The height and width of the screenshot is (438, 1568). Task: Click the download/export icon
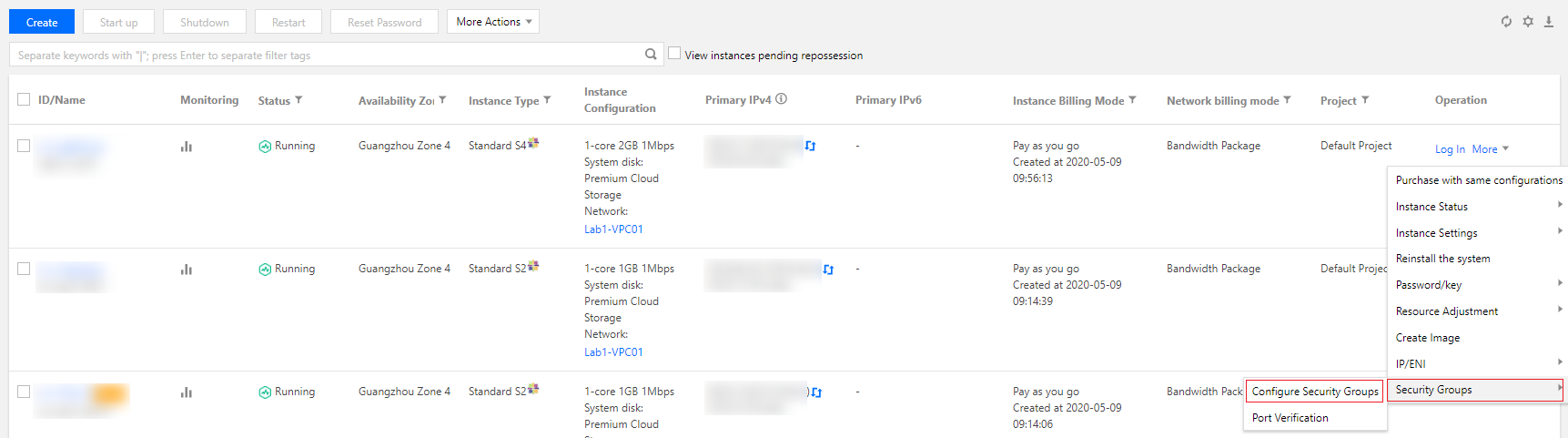(1548, 22)
